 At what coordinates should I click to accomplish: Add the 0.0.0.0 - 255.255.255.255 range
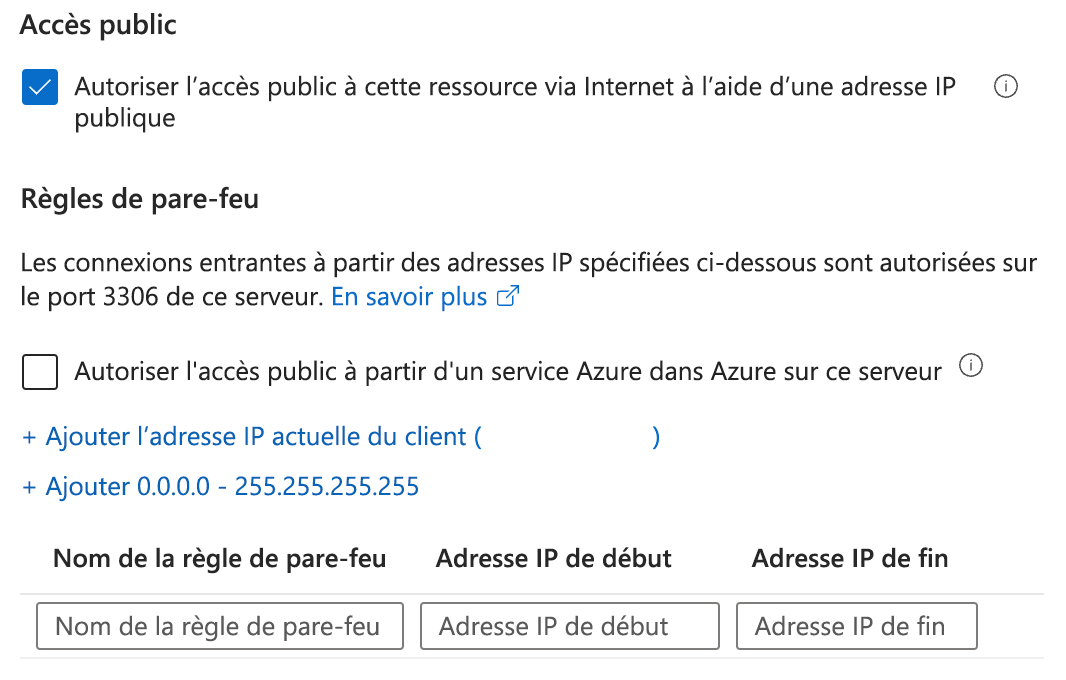(x=232, y=487)
